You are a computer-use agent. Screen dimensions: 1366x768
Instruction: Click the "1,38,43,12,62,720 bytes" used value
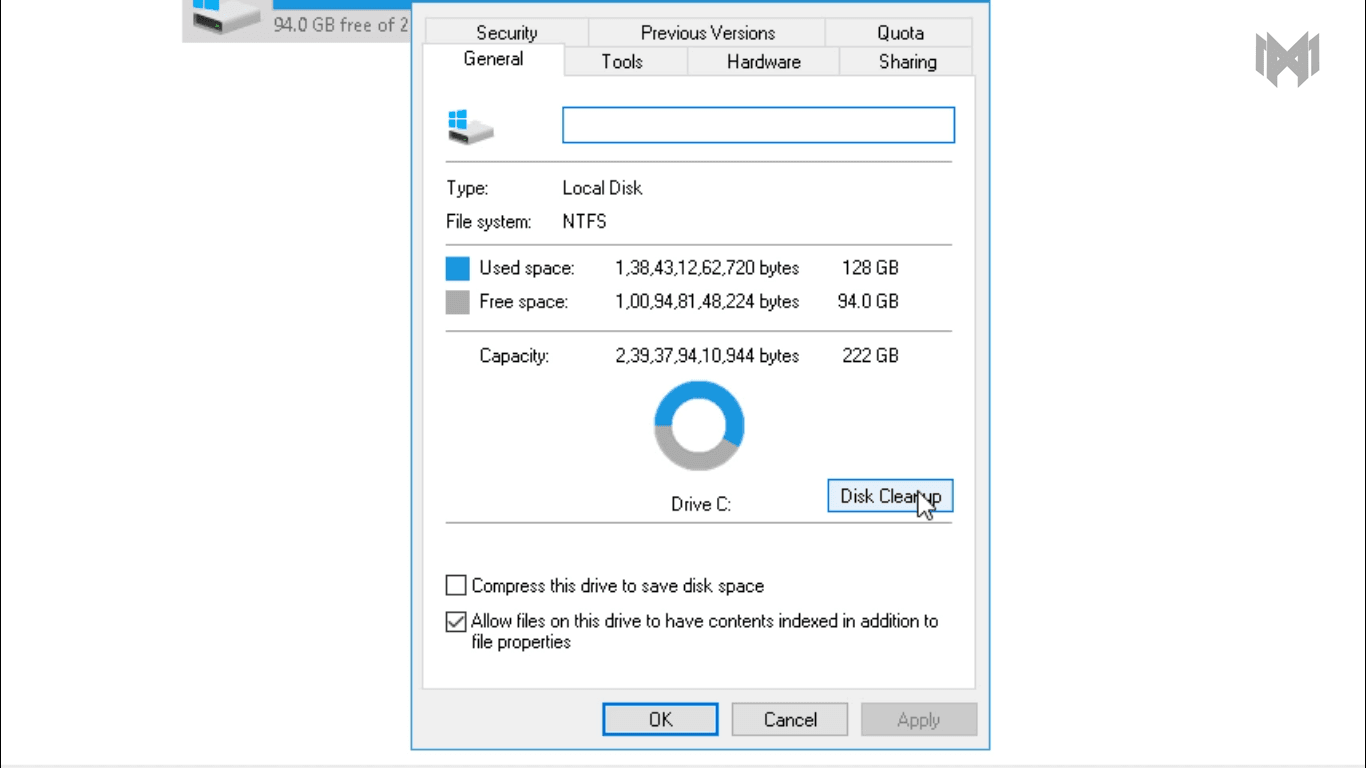pyautogui.click(x=707, y=268)
